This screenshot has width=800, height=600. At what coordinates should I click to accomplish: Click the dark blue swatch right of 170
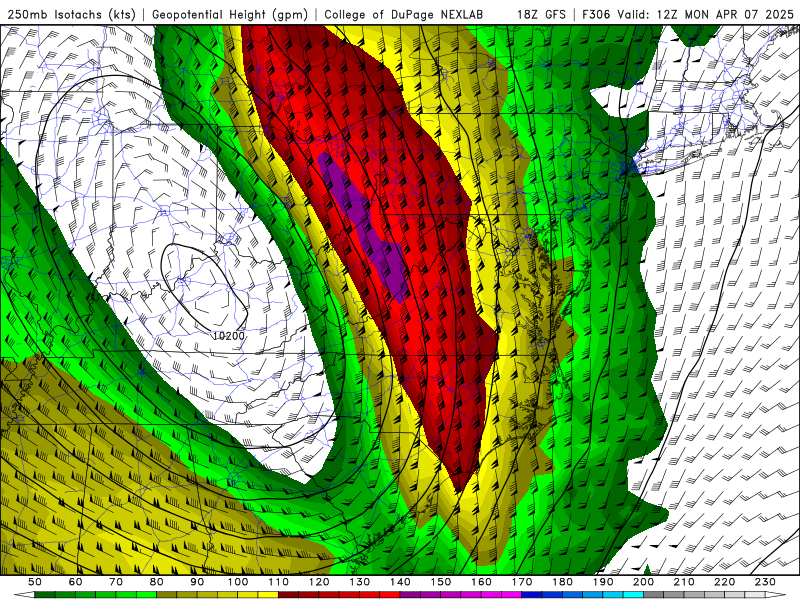point(532,595)
